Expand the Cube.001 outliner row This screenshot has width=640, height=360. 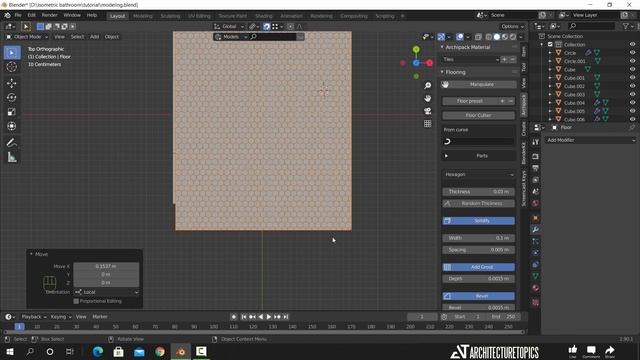tap(550, 78)
